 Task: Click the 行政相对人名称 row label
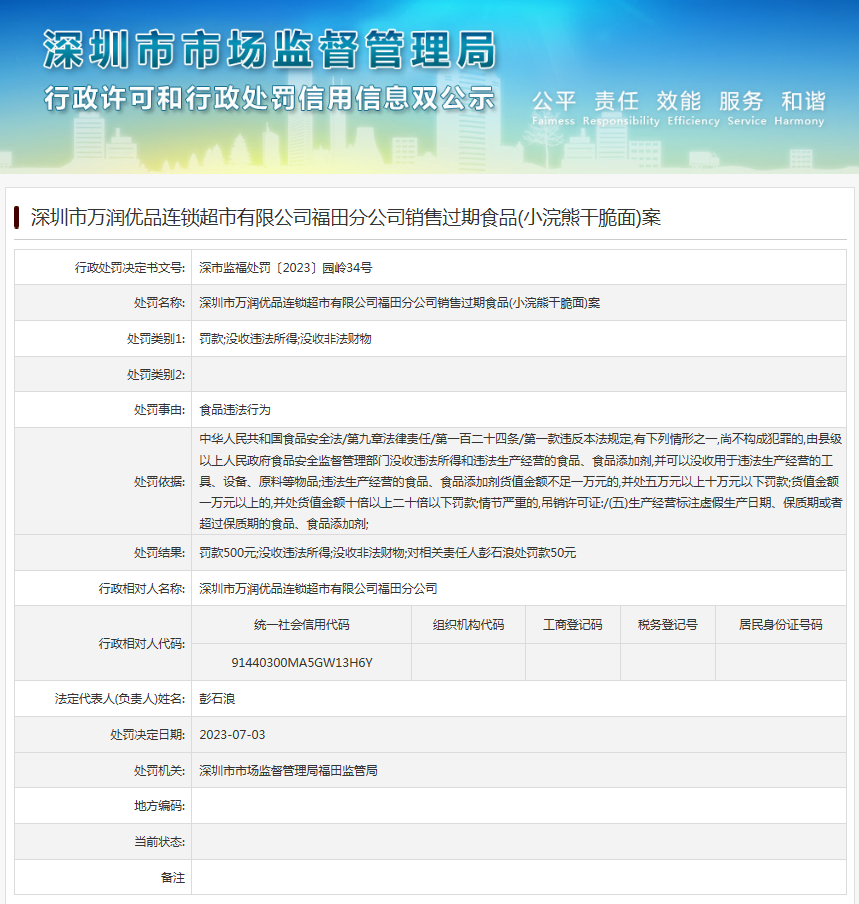pos(142,589)
